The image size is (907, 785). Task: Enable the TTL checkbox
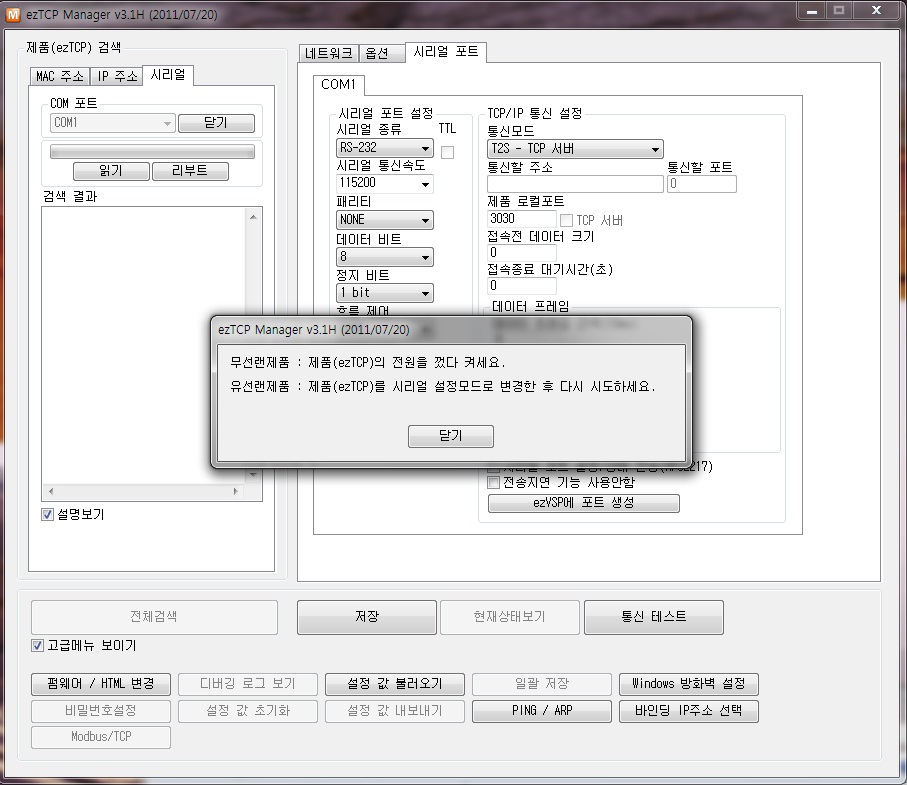447,152
